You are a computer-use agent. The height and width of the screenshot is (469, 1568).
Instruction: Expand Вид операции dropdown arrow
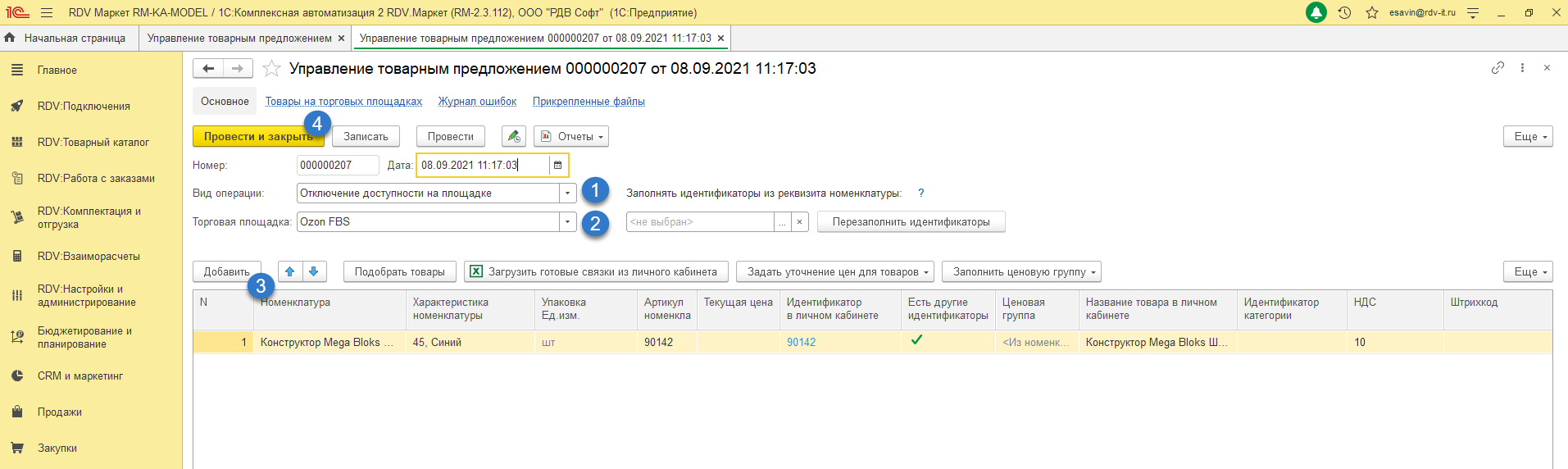click(x=567, y=194)
